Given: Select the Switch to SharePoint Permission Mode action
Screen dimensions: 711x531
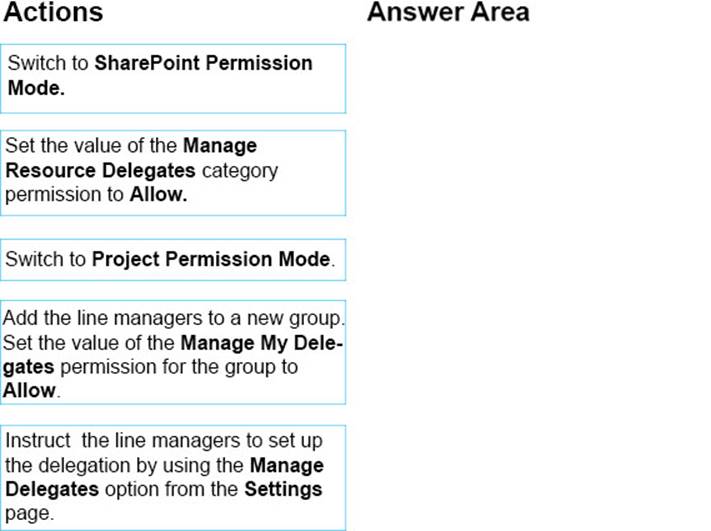Looking at the screenshot, I should coord(173,78).
